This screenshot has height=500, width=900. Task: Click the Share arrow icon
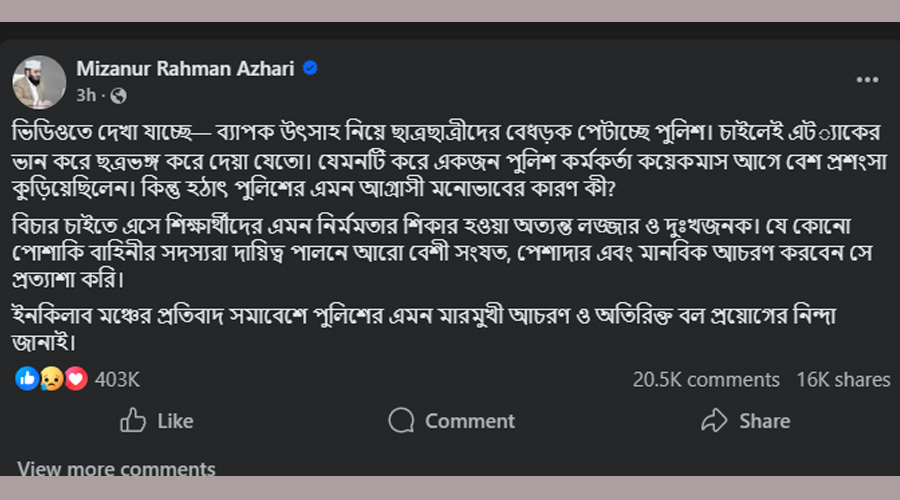click(714, 420)
